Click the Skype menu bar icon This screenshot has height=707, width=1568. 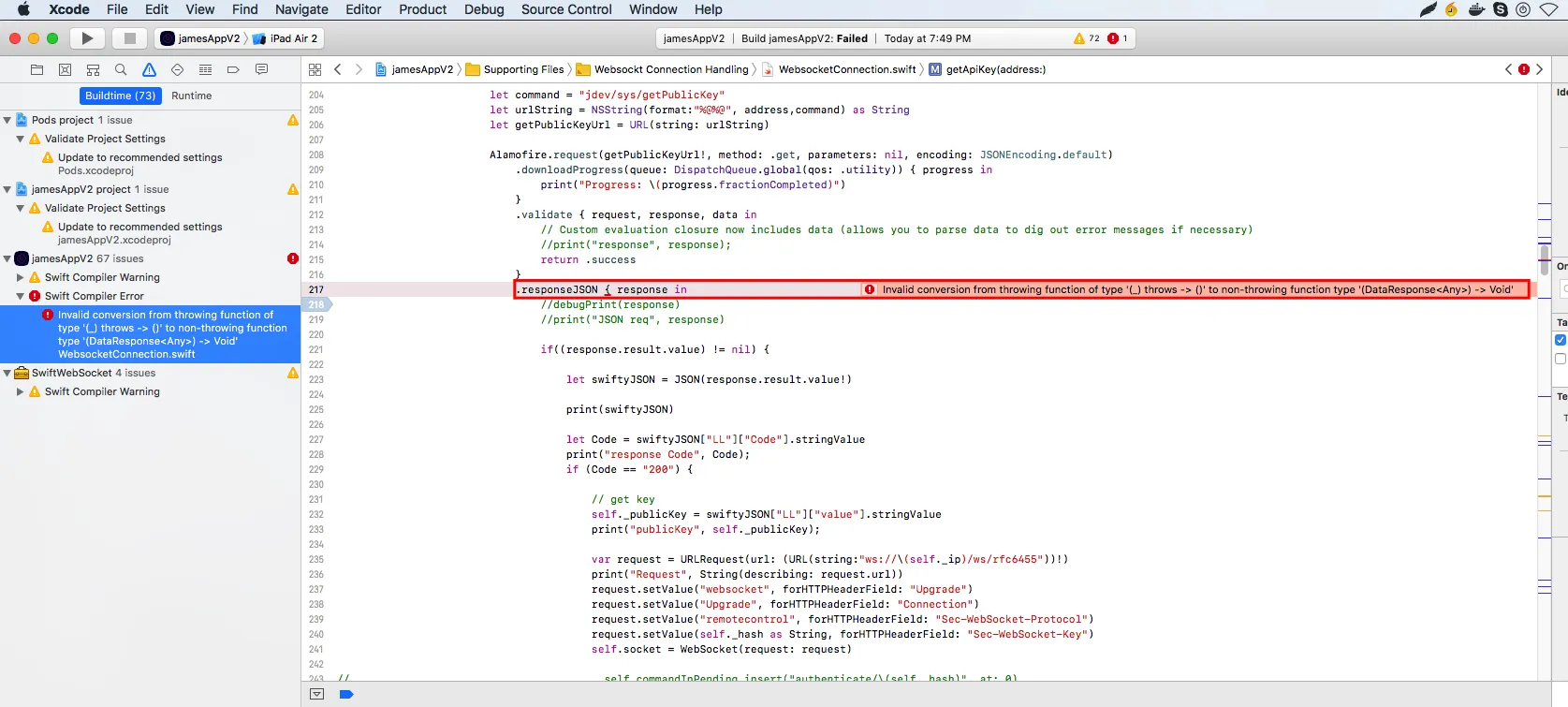(1501, 9)
